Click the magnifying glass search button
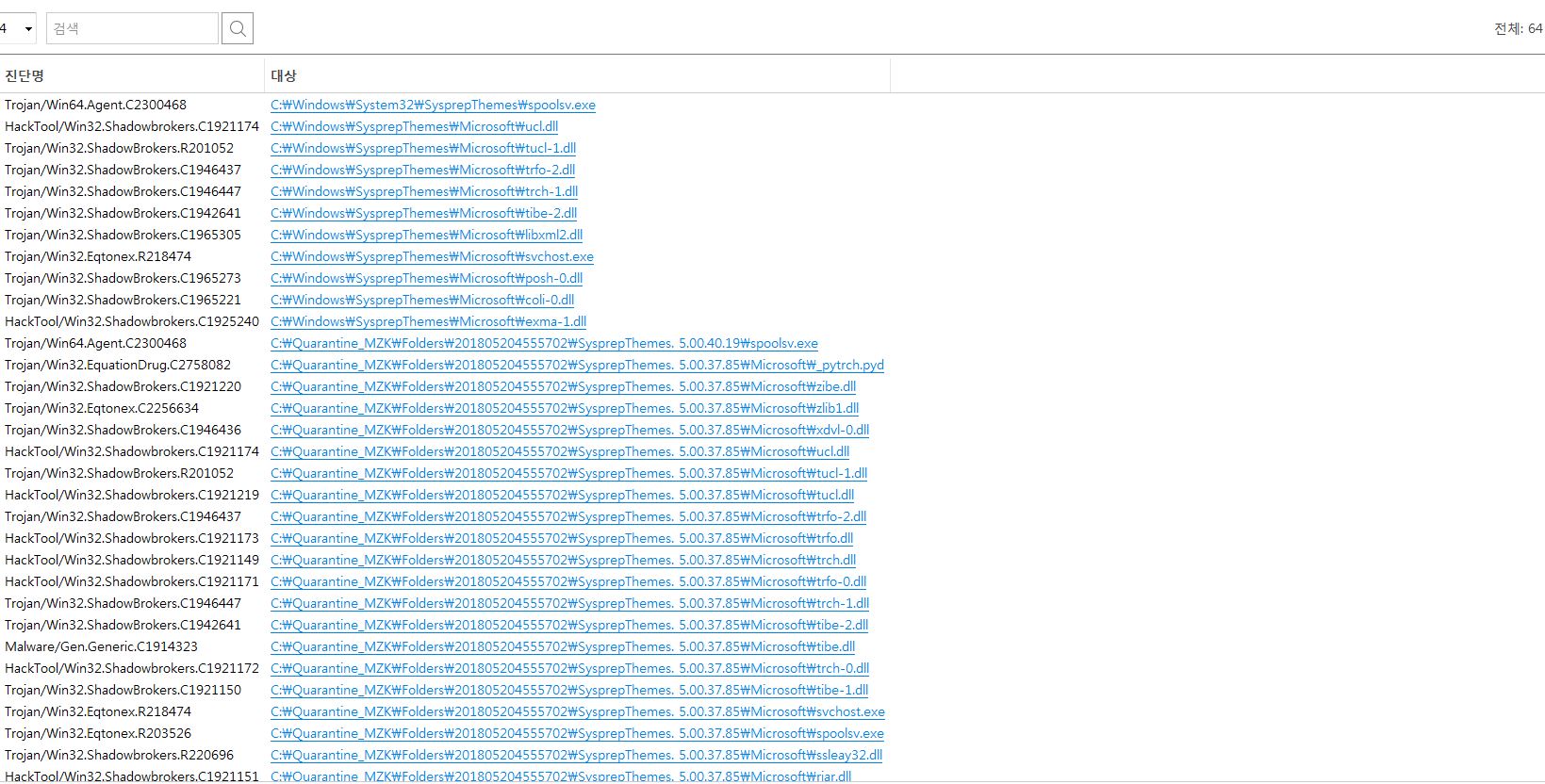The image size is (1545, 784). (238, 28)
